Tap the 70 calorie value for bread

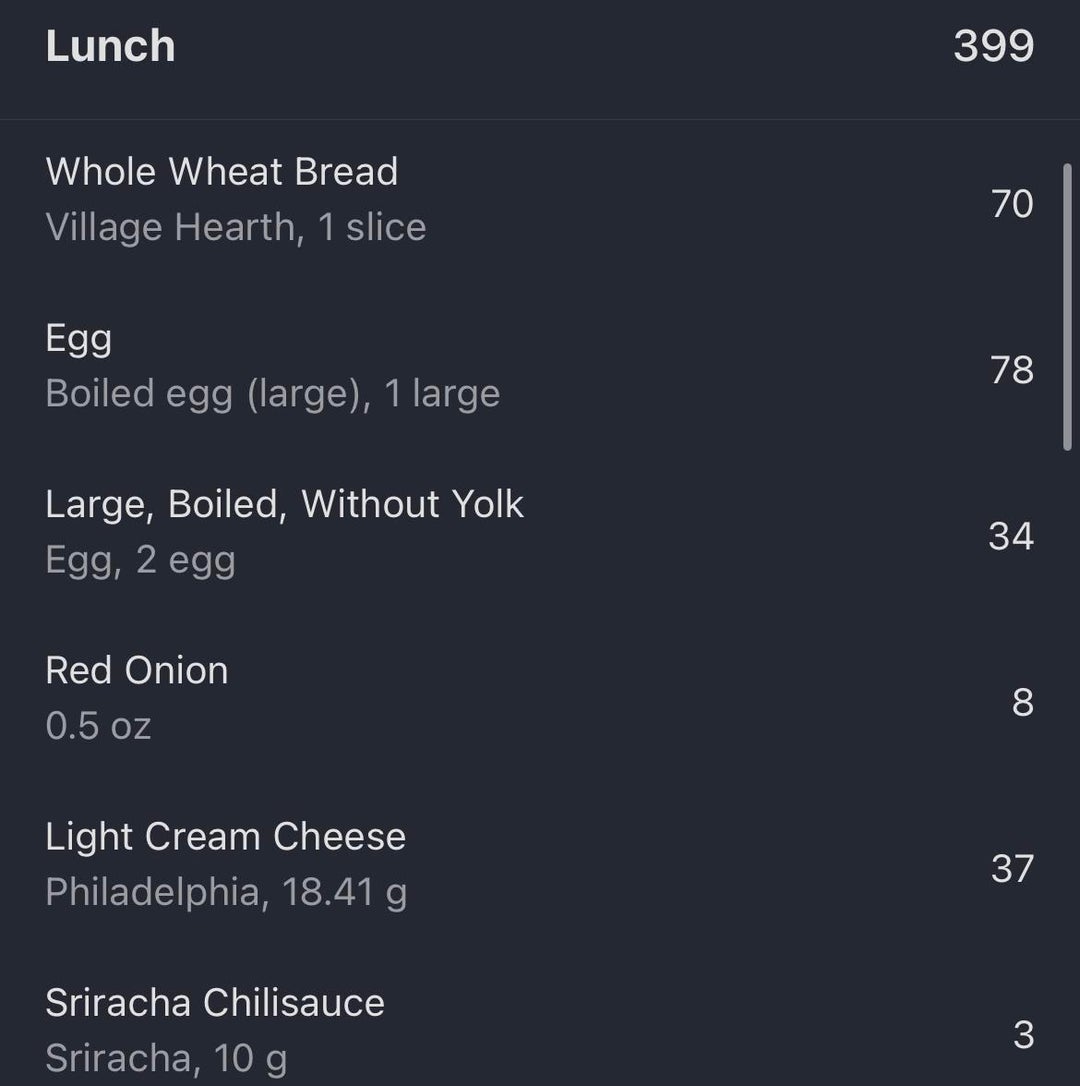[x=1011, y=204]
